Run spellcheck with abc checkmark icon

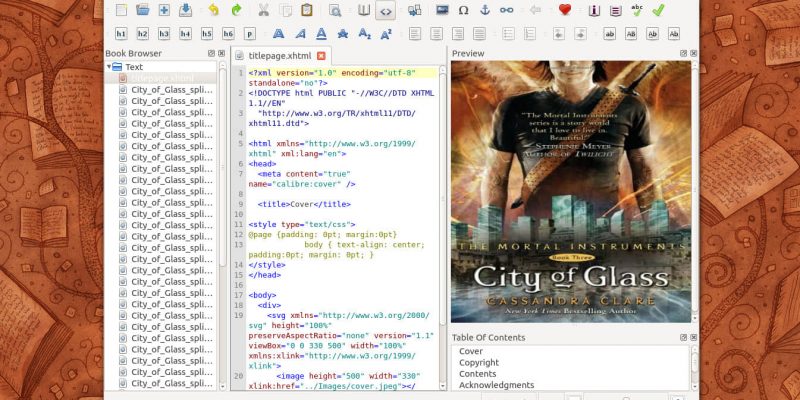637,10
